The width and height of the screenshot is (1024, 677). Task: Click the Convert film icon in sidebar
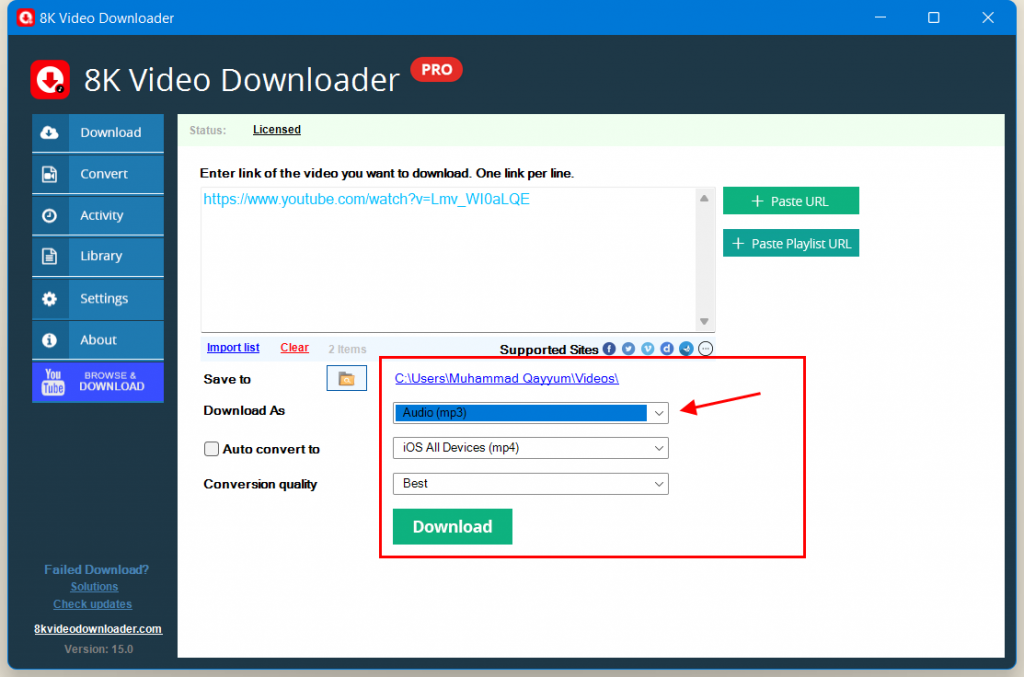[x=50, y=174]
